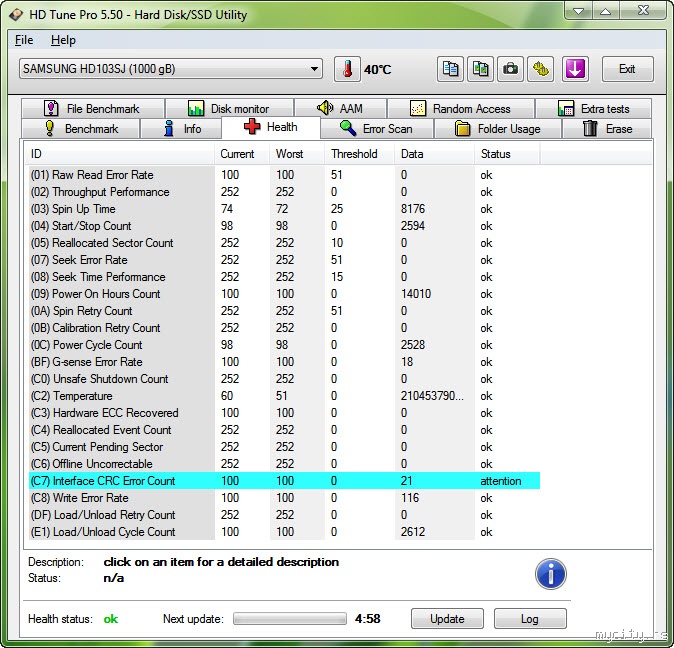Open the File menu
The height and width of the screenshot is (648, 674).
[x=24, y=40]
